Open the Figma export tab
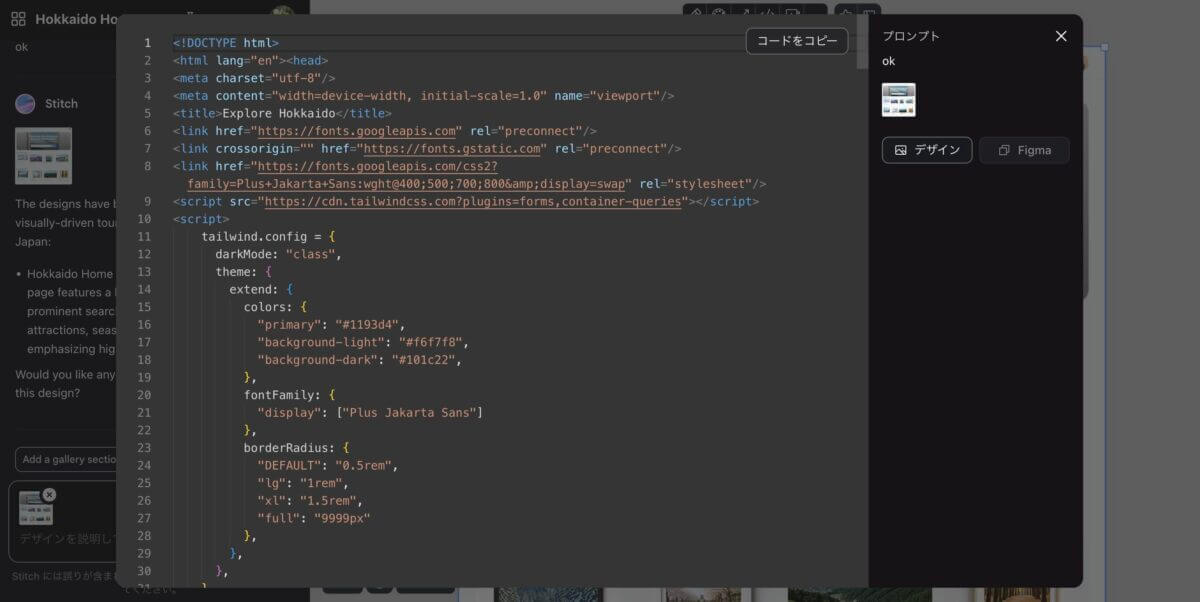The width and height of the screenshot is (1200, 602). pos(1024,150)
